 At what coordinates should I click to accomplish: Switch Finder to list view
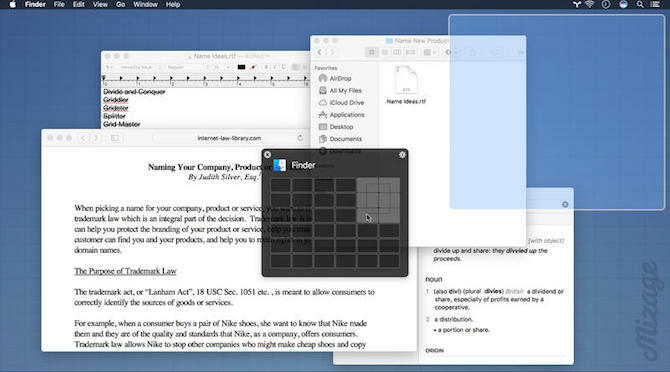click(385, 52)
